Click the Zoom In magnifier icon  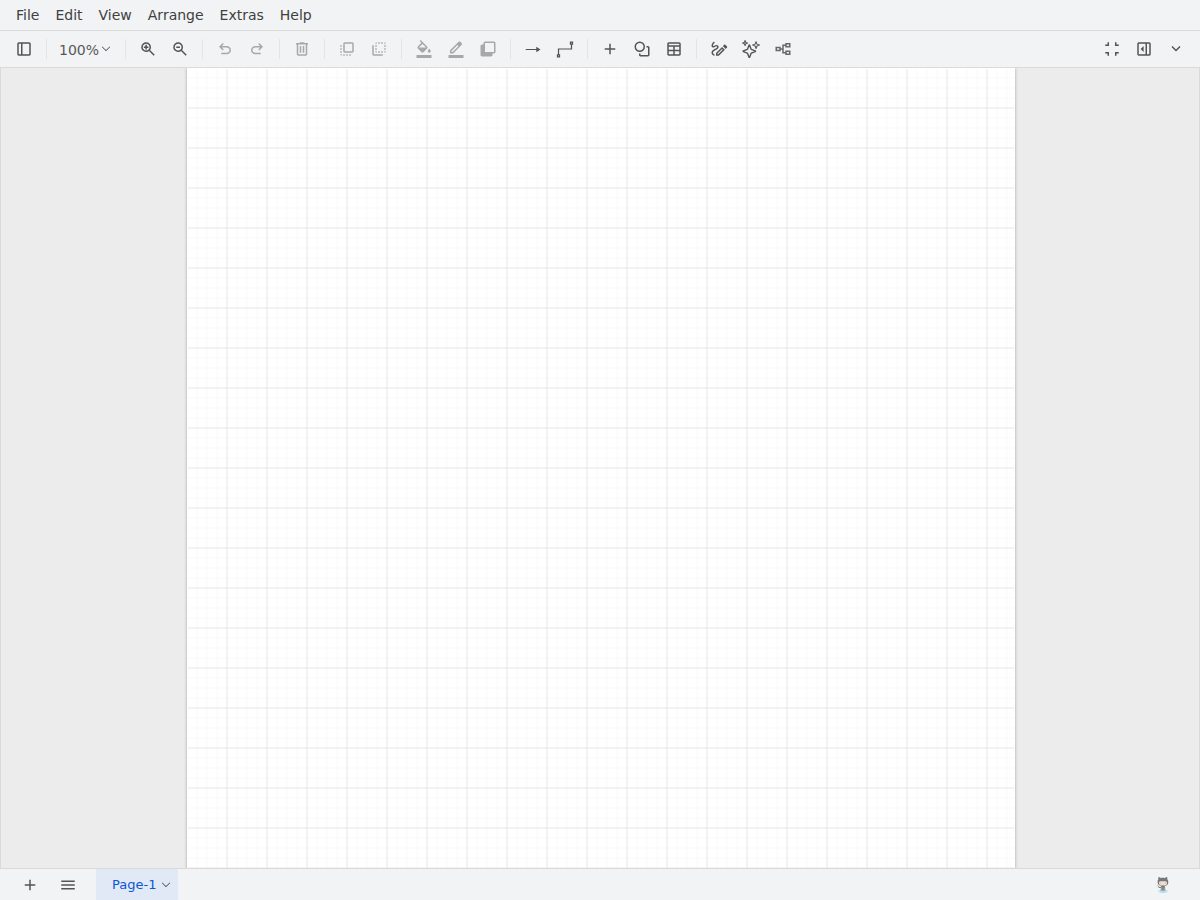[148, 49]
